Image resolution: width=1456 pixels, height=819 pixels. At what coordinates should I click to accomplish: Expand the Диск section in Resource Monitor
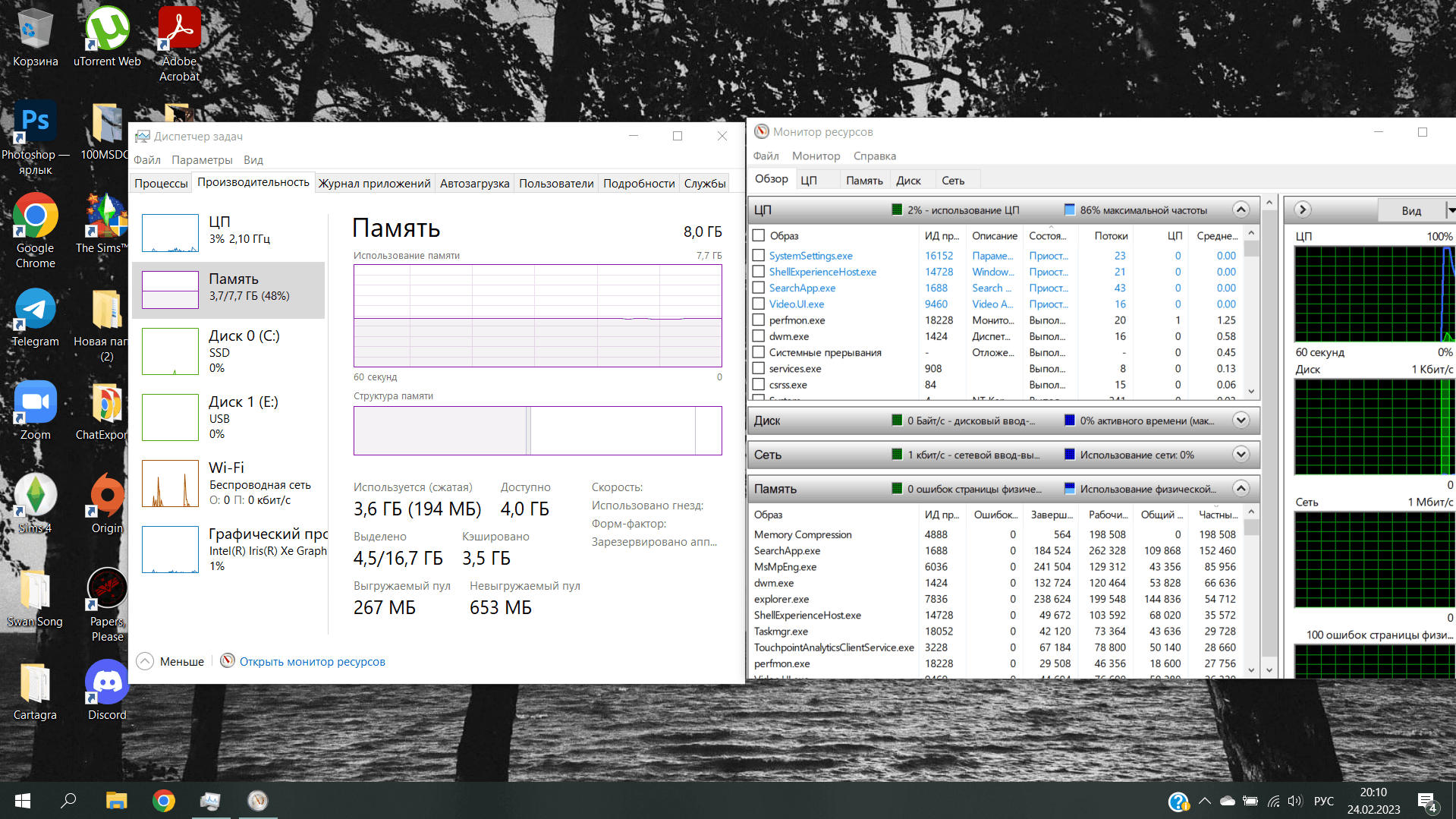point(1241,421)
